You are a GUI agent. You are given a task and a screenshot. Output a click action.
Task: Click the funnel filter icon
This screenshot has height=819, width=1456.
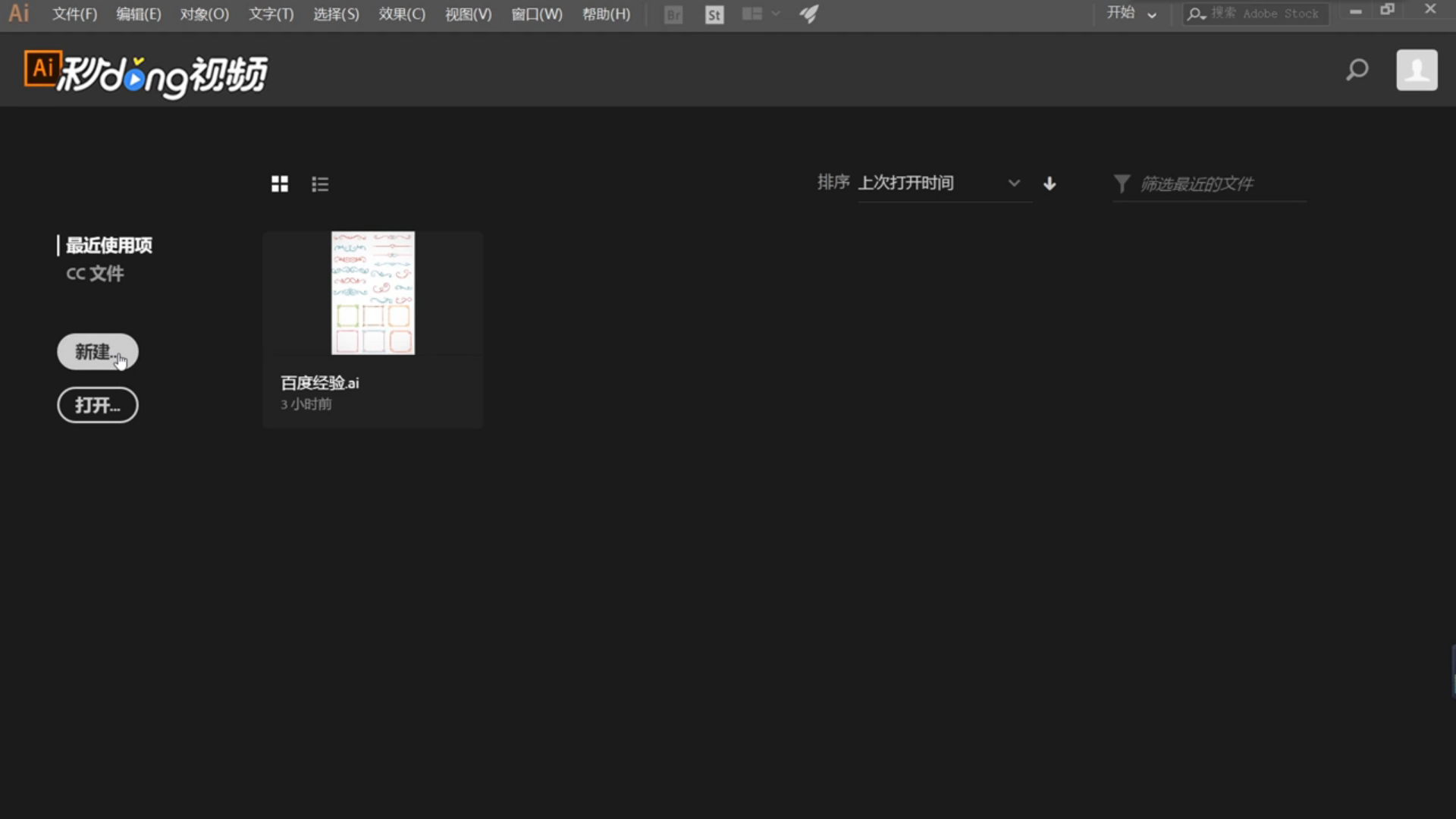tap(1122, 184)
